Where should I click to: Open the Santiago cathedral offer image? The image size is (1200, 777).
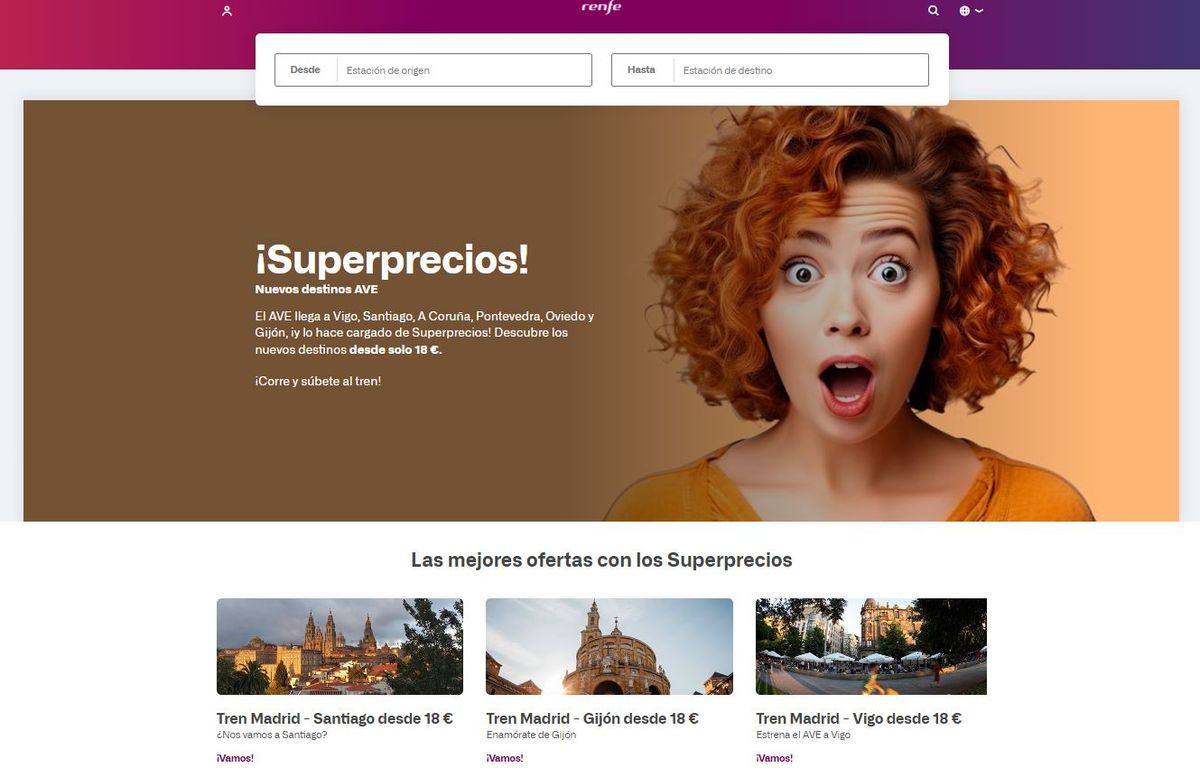tap(340, 646)
